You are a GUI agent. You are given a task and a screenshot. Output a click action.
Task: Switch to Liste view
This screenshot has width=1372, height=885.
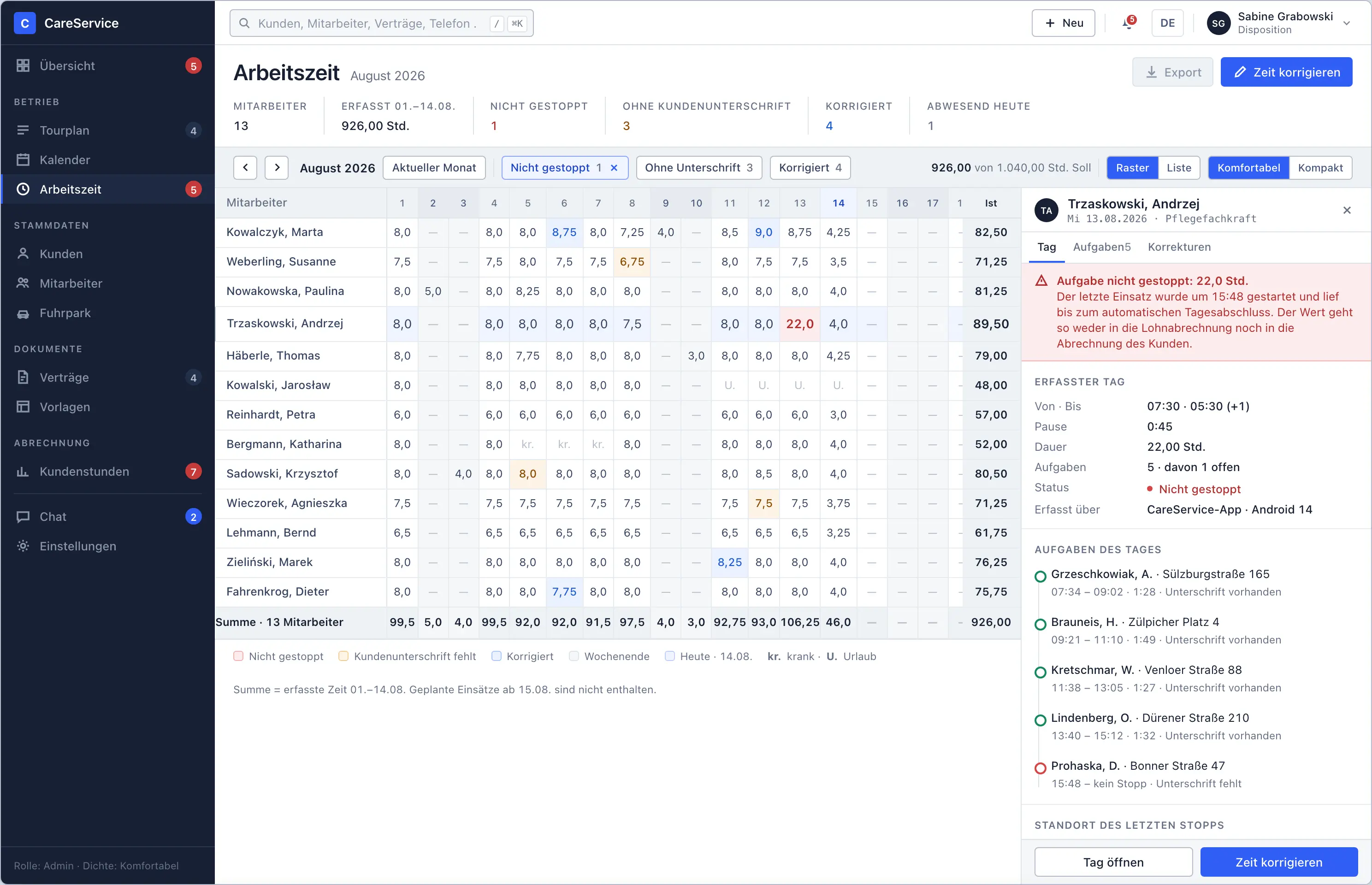[x=1179, y=168]
